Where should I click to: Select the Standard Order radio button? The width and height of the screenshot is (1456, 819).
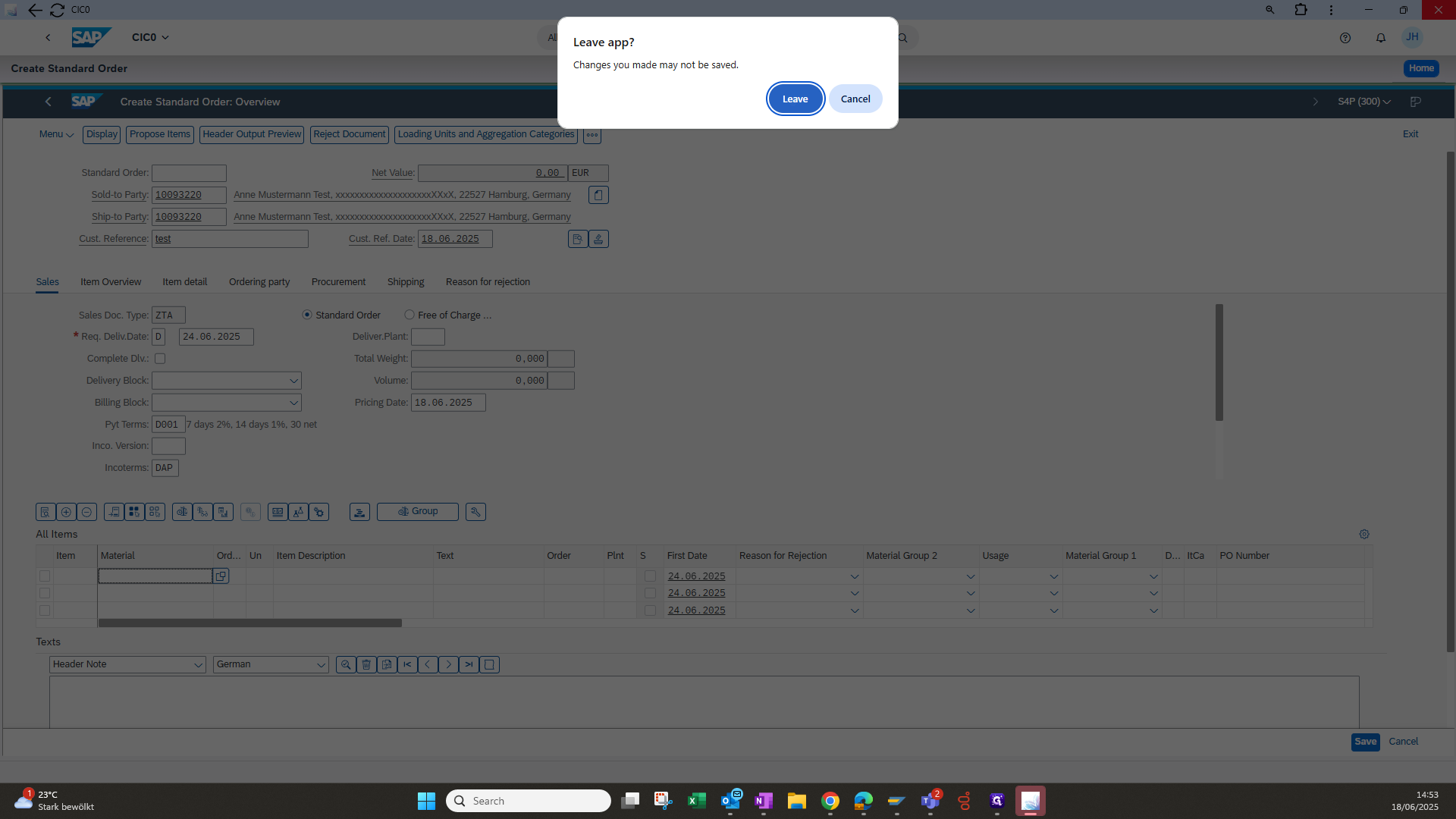[x=307, y=315]
